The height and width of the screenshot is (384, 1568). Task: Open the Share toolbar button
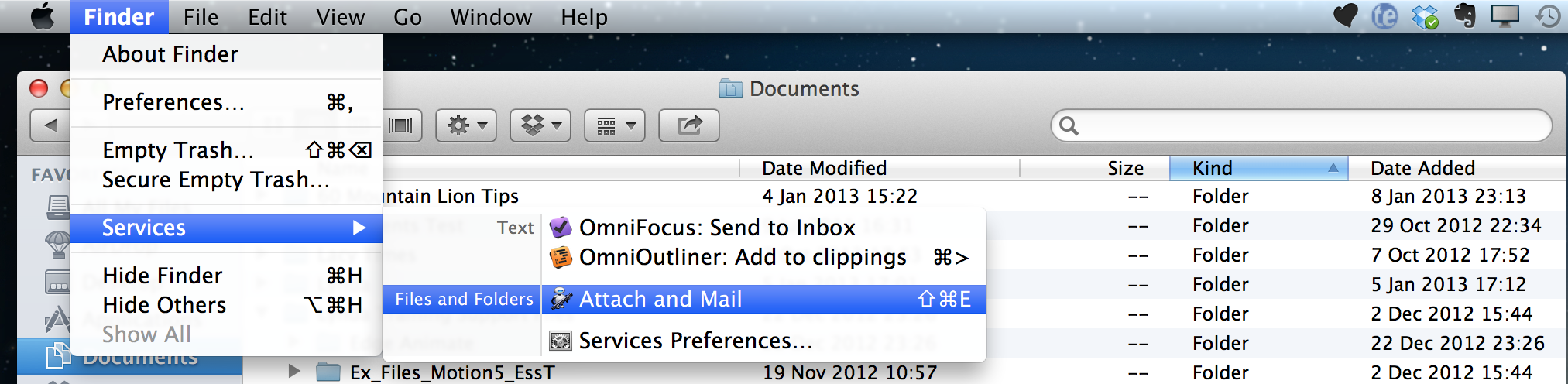(689, 125)
